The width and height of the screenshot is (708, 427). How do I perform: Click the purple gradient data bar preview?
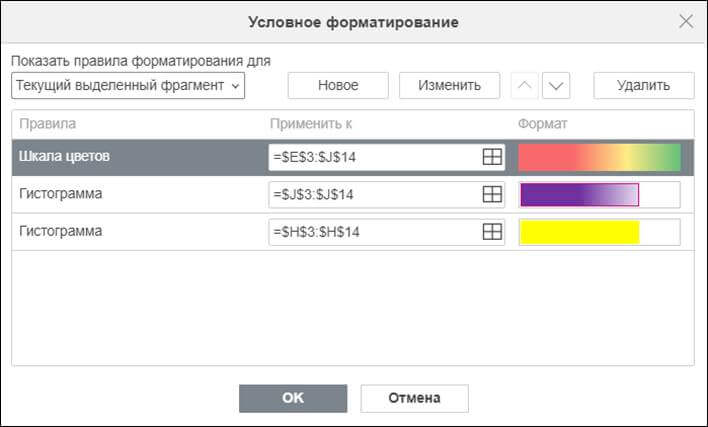tap(580, 194)
